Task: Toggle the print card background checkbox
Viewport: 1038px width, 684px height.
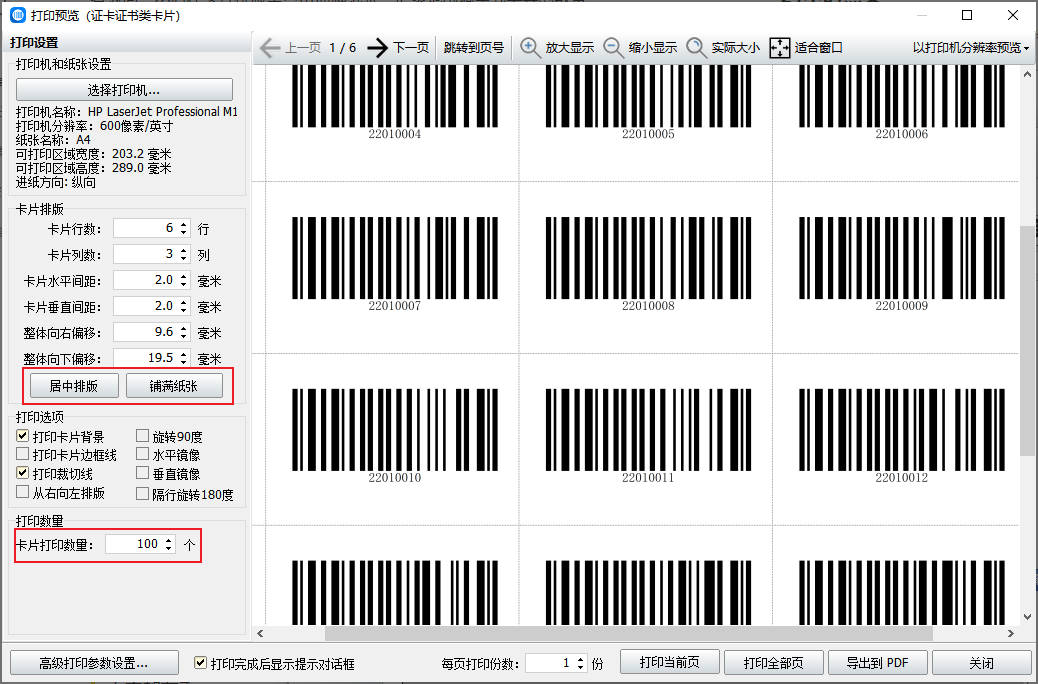Action: click(x=23, y=437)
